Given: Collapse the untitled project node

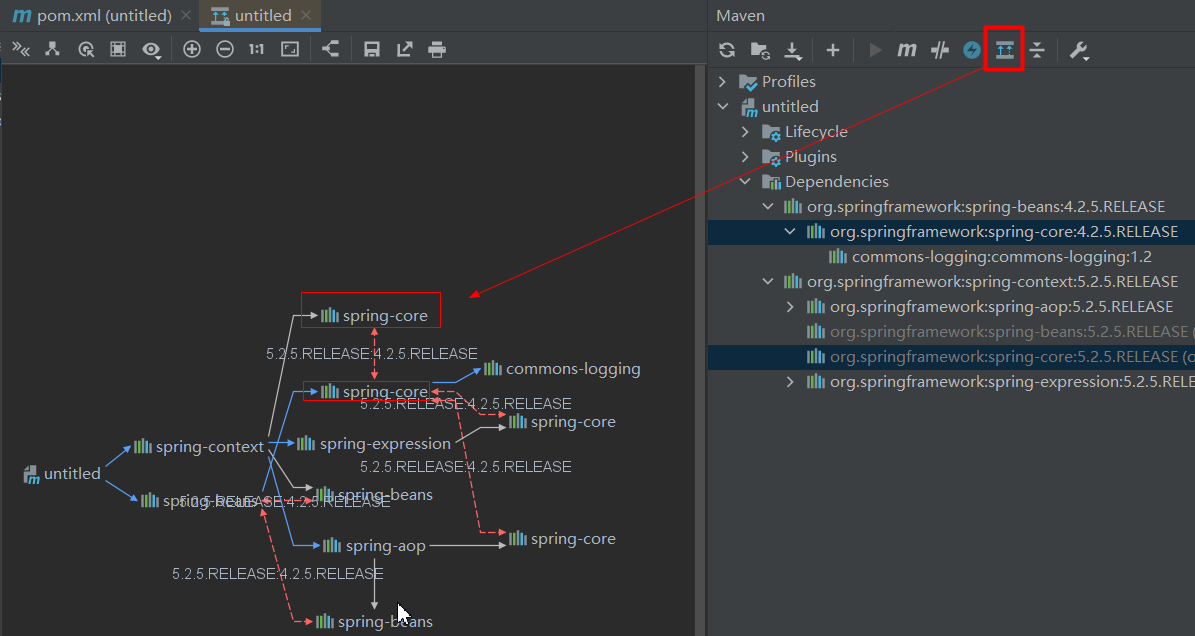Looking at the screenshot, I should point(722,107).
